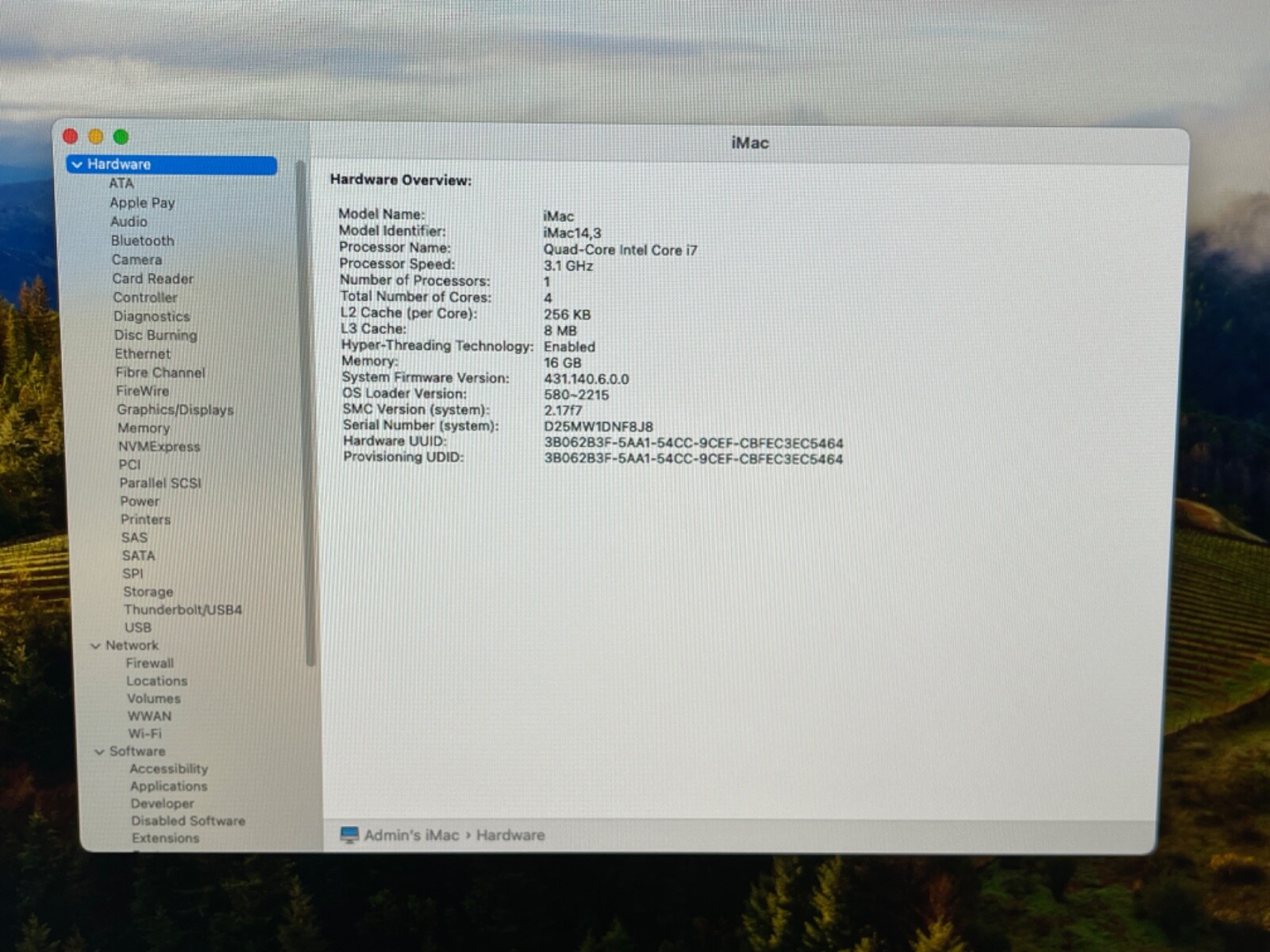Select Disabled Software entry
1270x952 pixels.
(188, 820)
